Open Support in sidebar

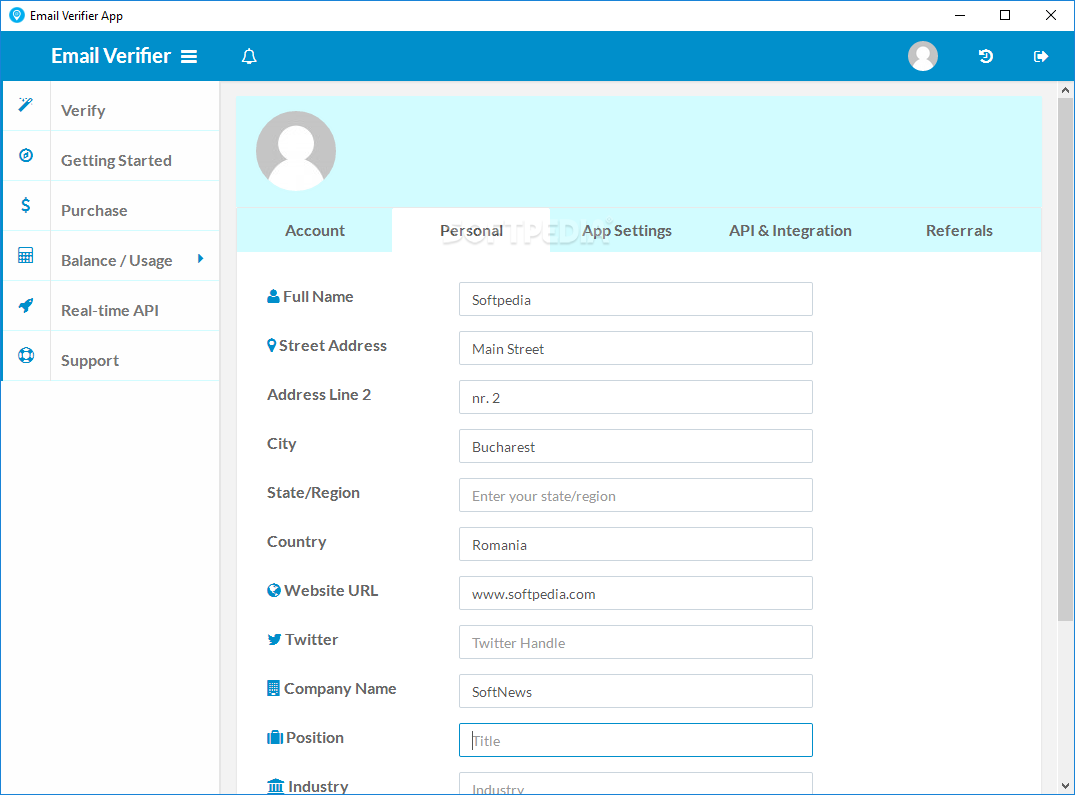pos(111,356)
